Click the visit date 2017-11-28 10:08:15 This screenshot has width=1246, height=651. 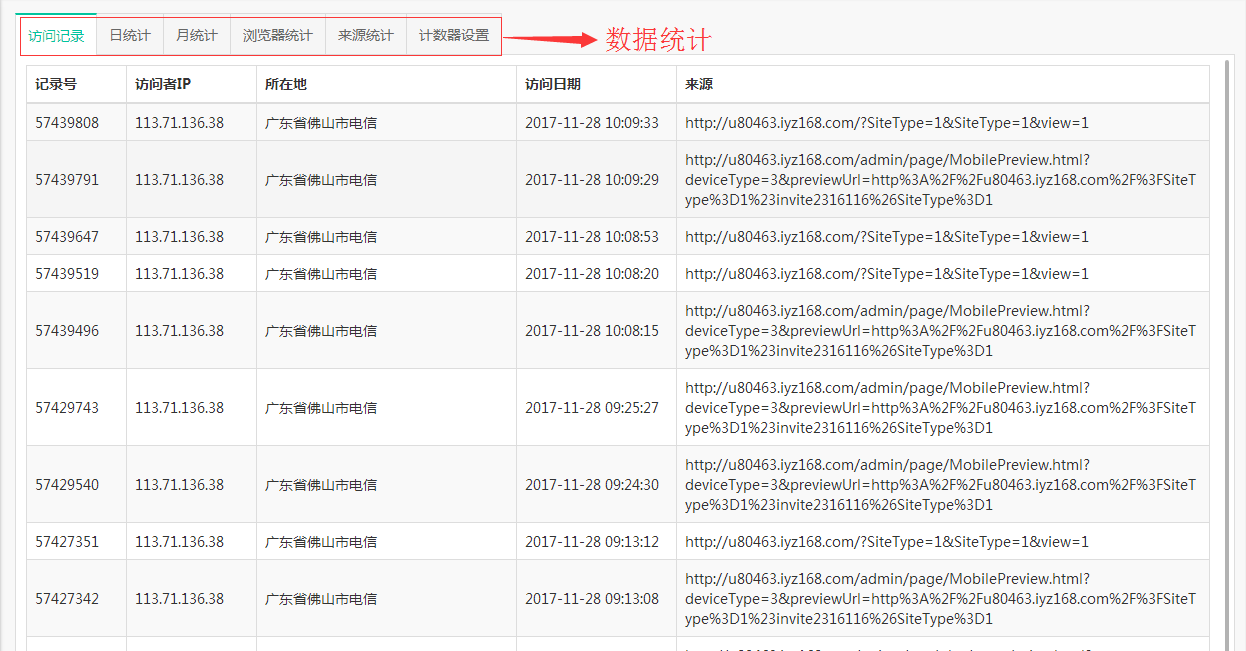[592, 331]
